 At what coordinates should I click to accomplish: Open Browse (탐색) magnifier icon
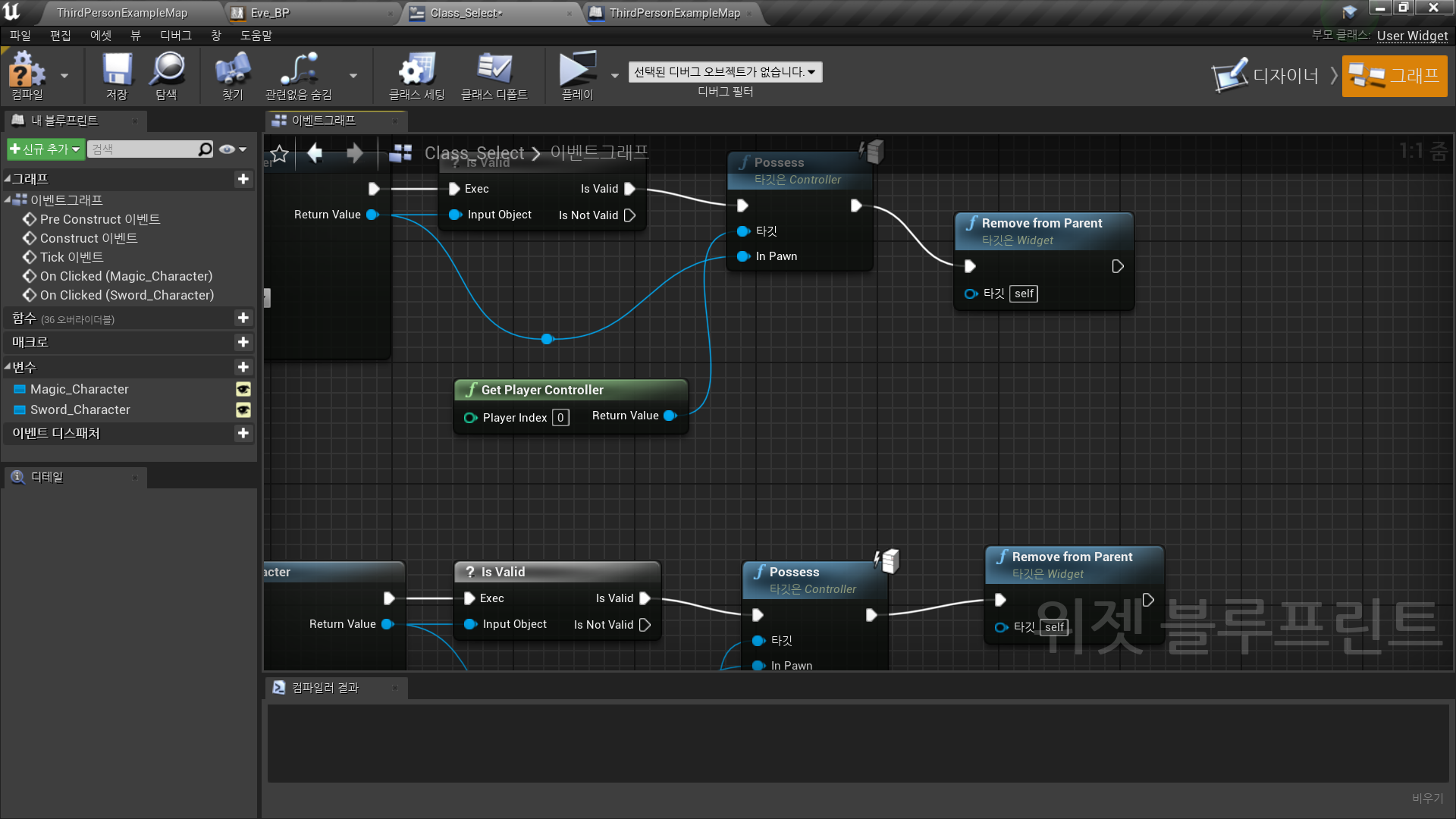167,70
